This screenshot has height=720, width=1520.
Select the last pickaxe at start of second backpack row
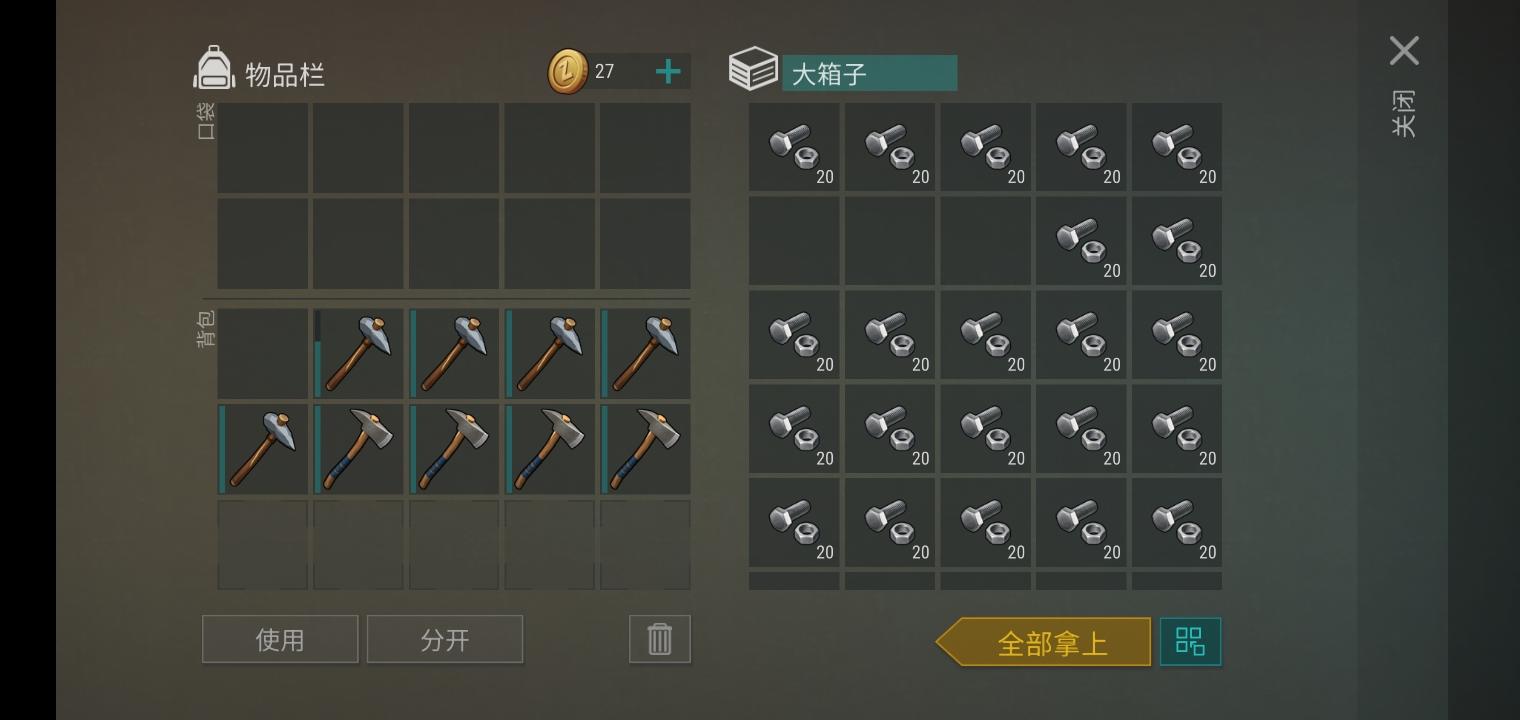click(263, 448)
